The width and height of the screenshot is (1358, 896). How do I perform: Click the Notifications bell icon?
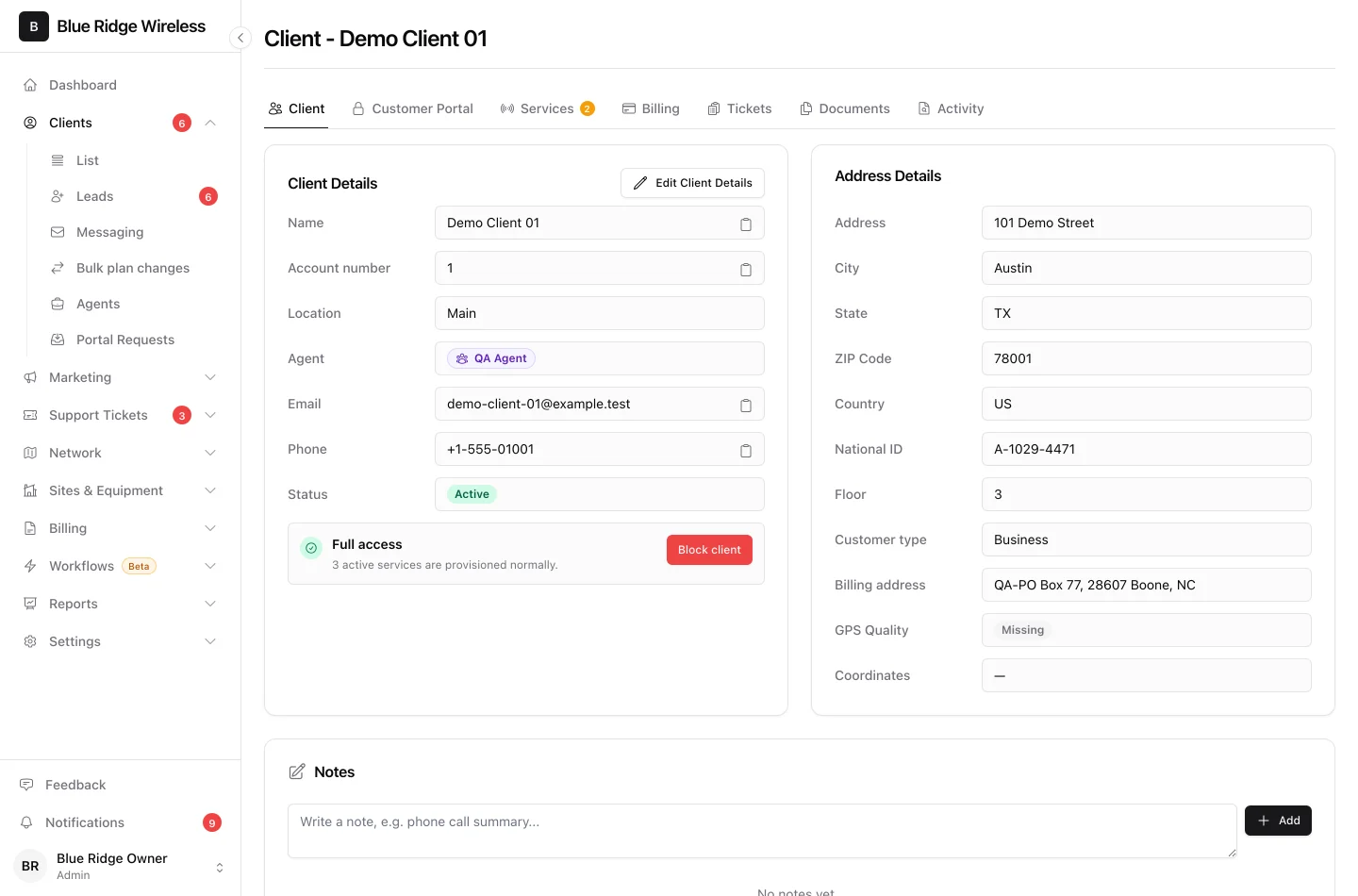click(x=26, y=822)
